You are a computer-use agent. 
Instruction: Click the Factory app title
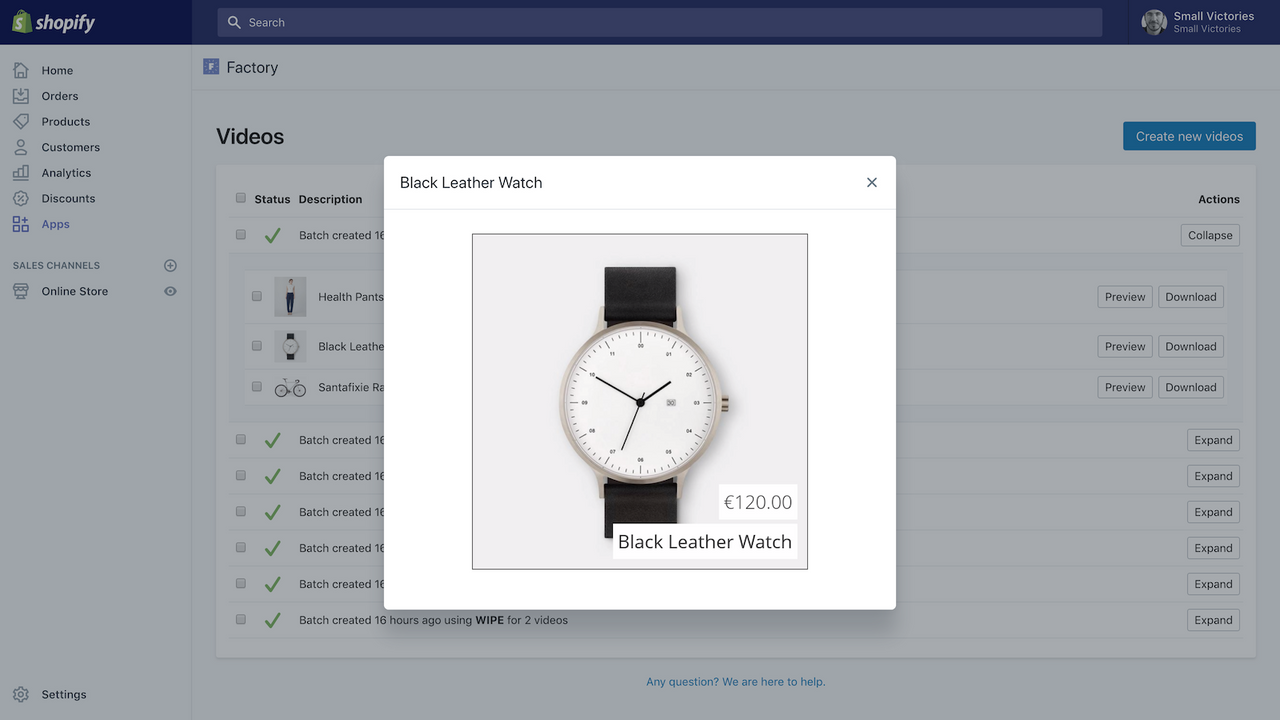[252, 67]
